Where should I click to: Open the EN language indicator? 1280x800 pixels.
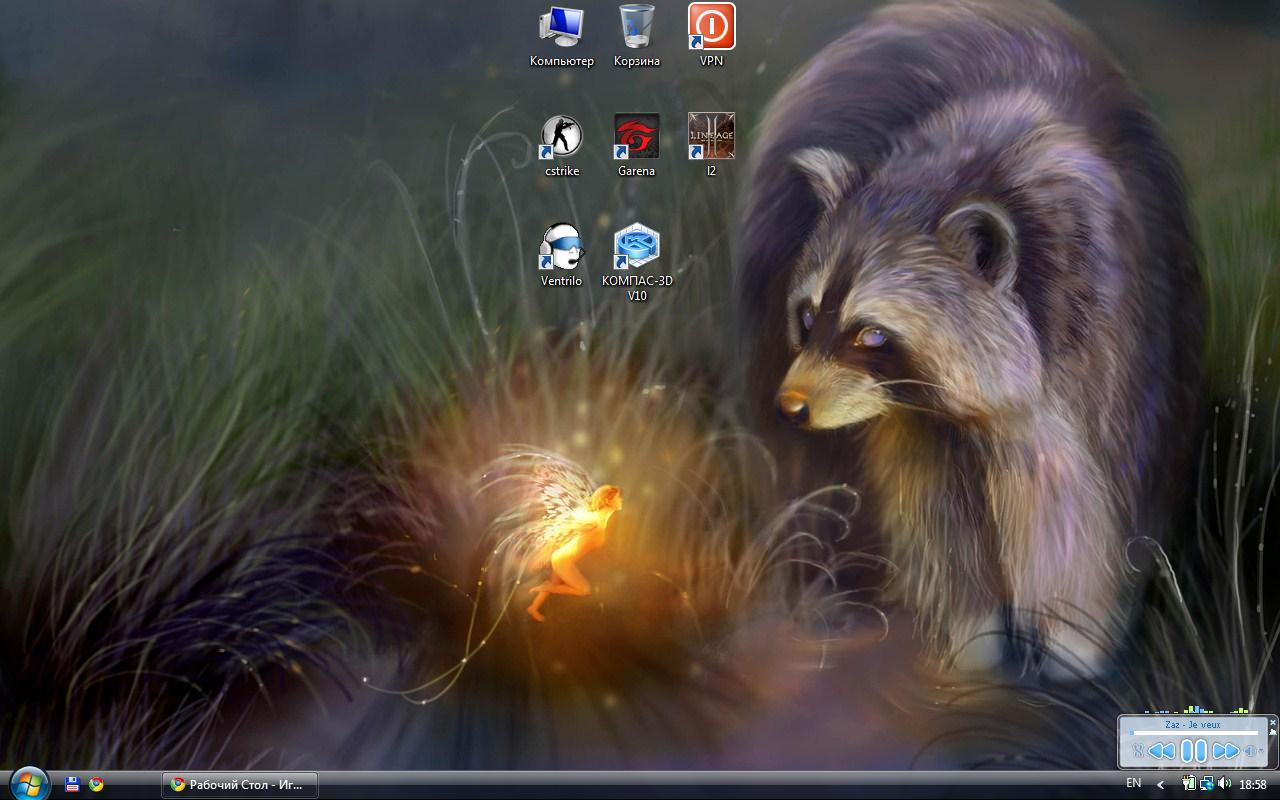coord(1134,783)
